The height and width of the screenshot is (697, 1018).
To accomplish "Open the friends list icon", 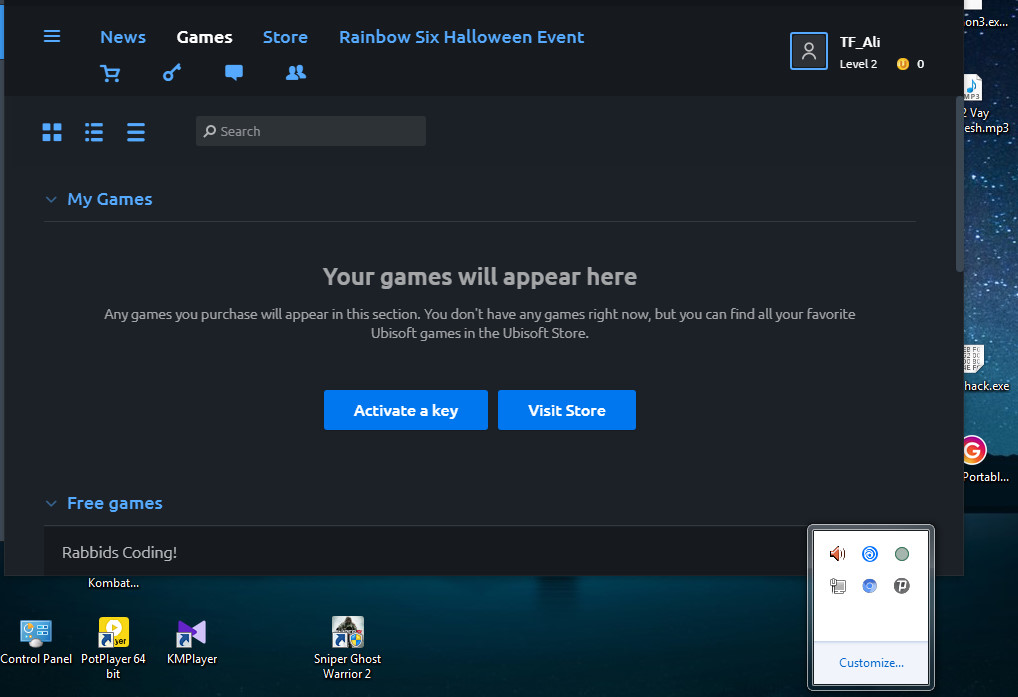I will point(295,72).
